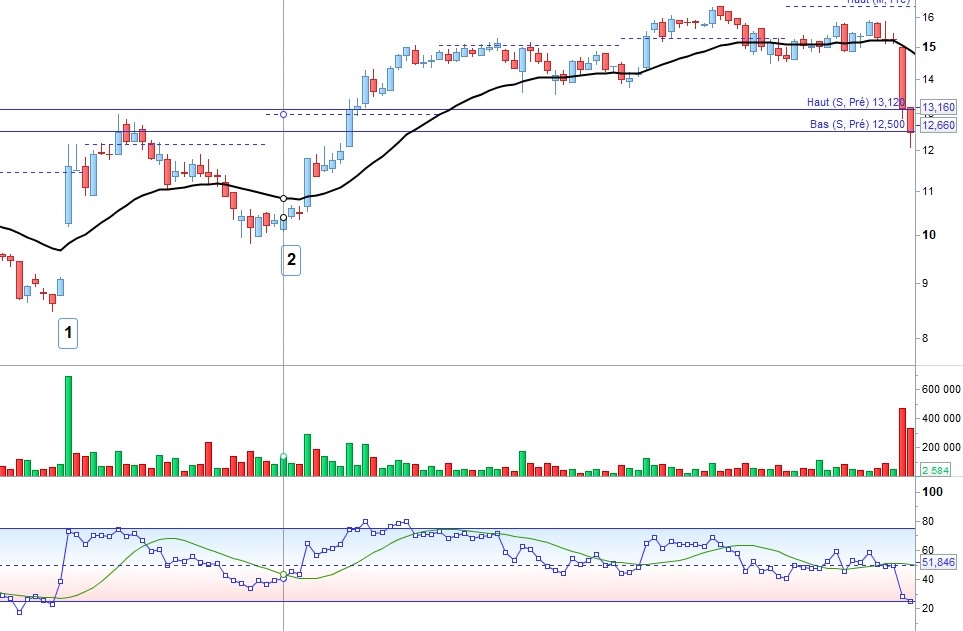Click the 600 000 volume axis label
The image size is (963, 631).
click(x=941, y=390)
